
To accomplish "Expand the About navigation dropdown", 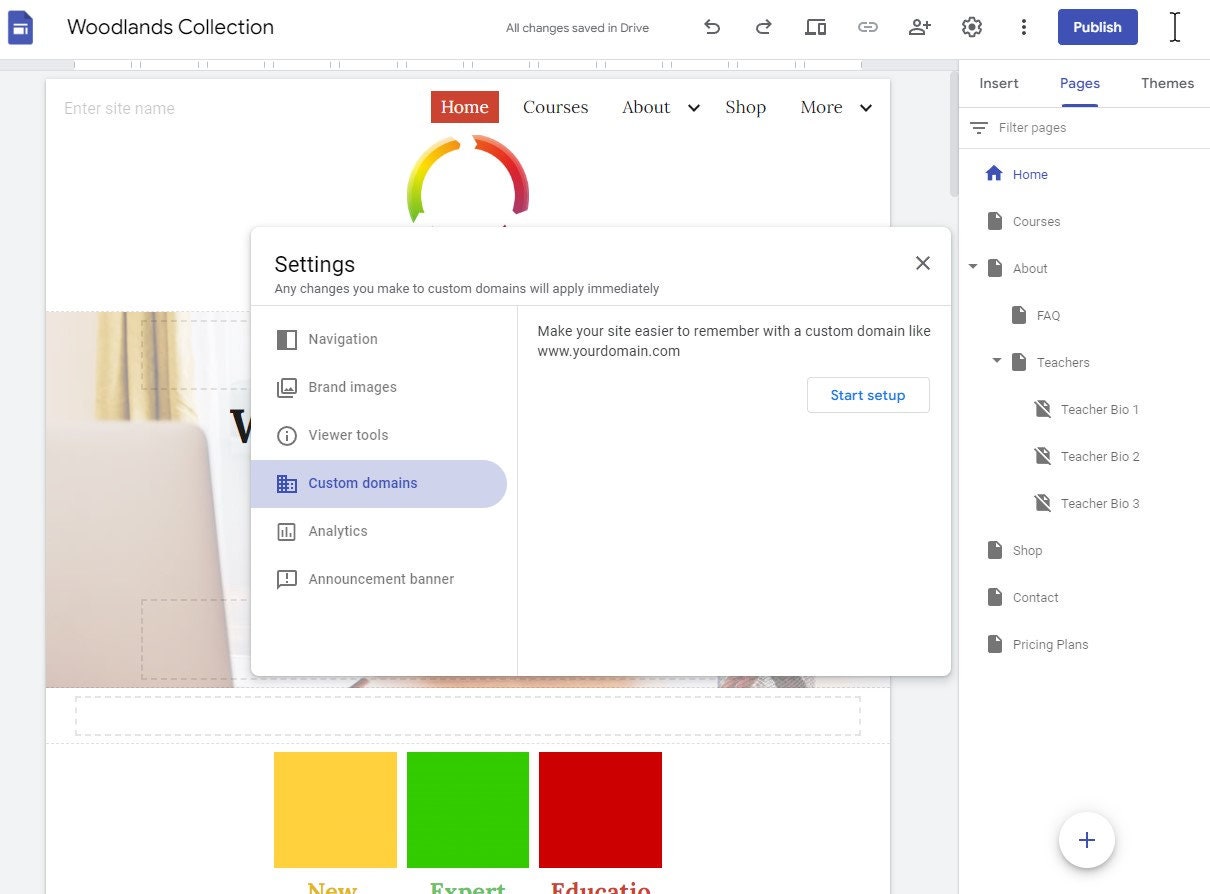I will 693,107.
